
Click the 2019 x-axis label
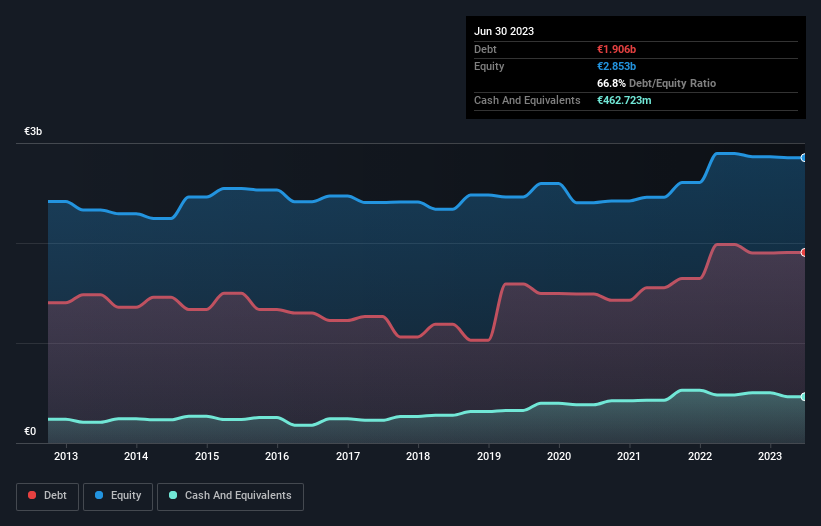point(489,457)
